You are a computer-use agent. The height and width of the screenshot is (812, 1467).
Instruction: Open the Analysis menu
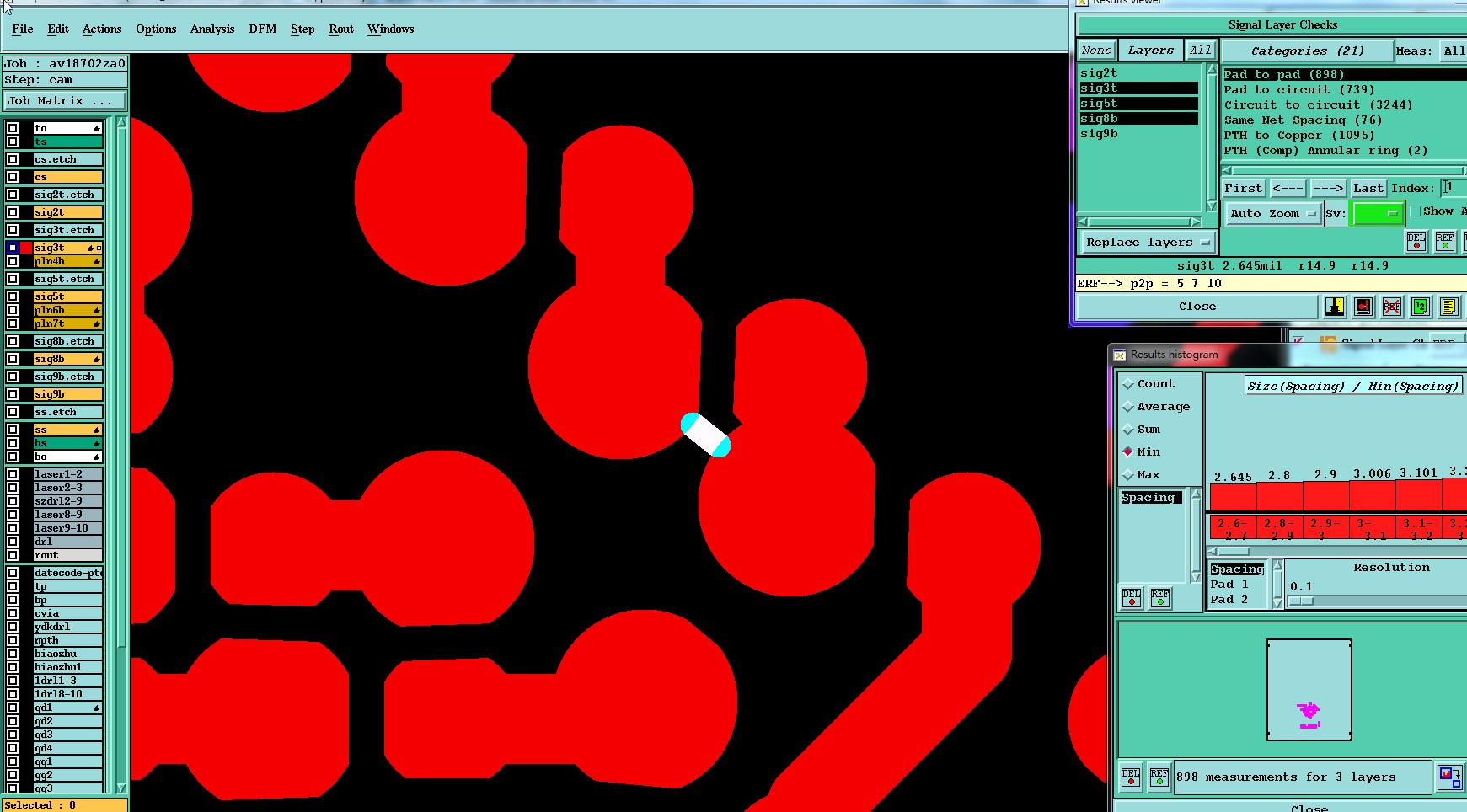coord(212,29)
